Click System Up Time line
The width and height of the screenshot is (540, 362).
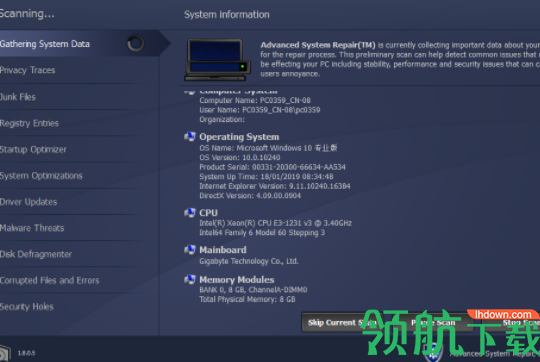(x=266, y=177)
